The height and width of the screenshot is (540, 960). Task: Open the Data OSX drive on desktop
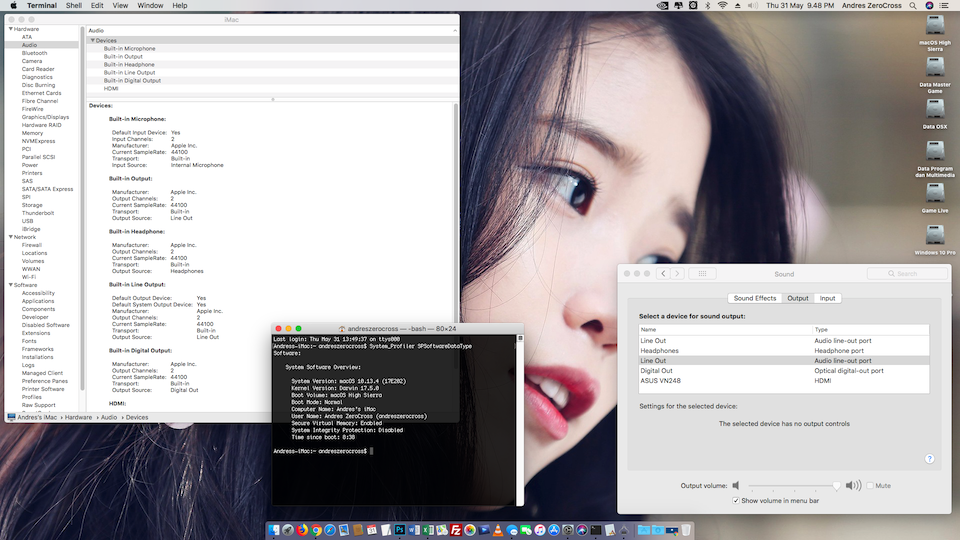click(935, 111)
